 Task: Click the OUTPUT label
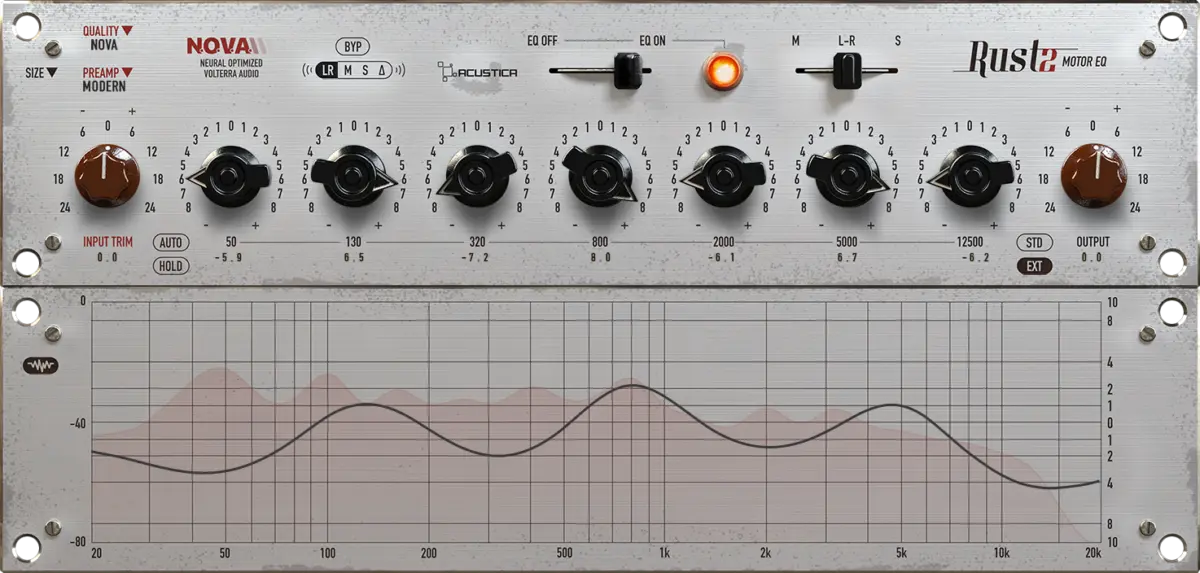point(1092,242)
